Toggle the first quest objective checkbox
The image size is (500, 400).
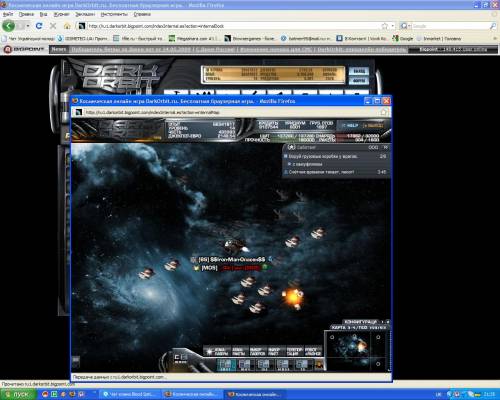point(285,156)
